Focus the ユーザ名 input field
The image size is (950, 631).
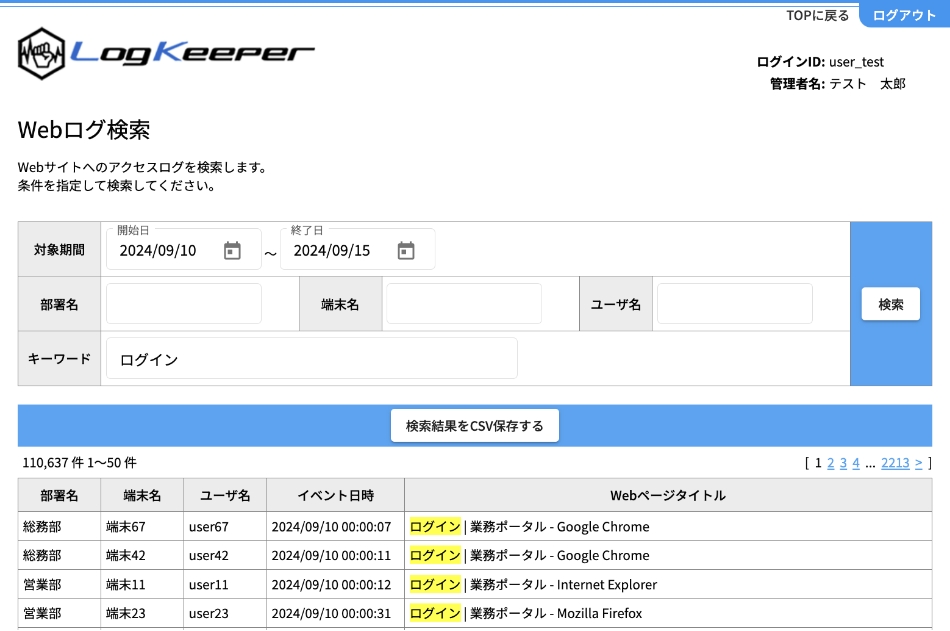pyautogui.click(x=734, y=304)
